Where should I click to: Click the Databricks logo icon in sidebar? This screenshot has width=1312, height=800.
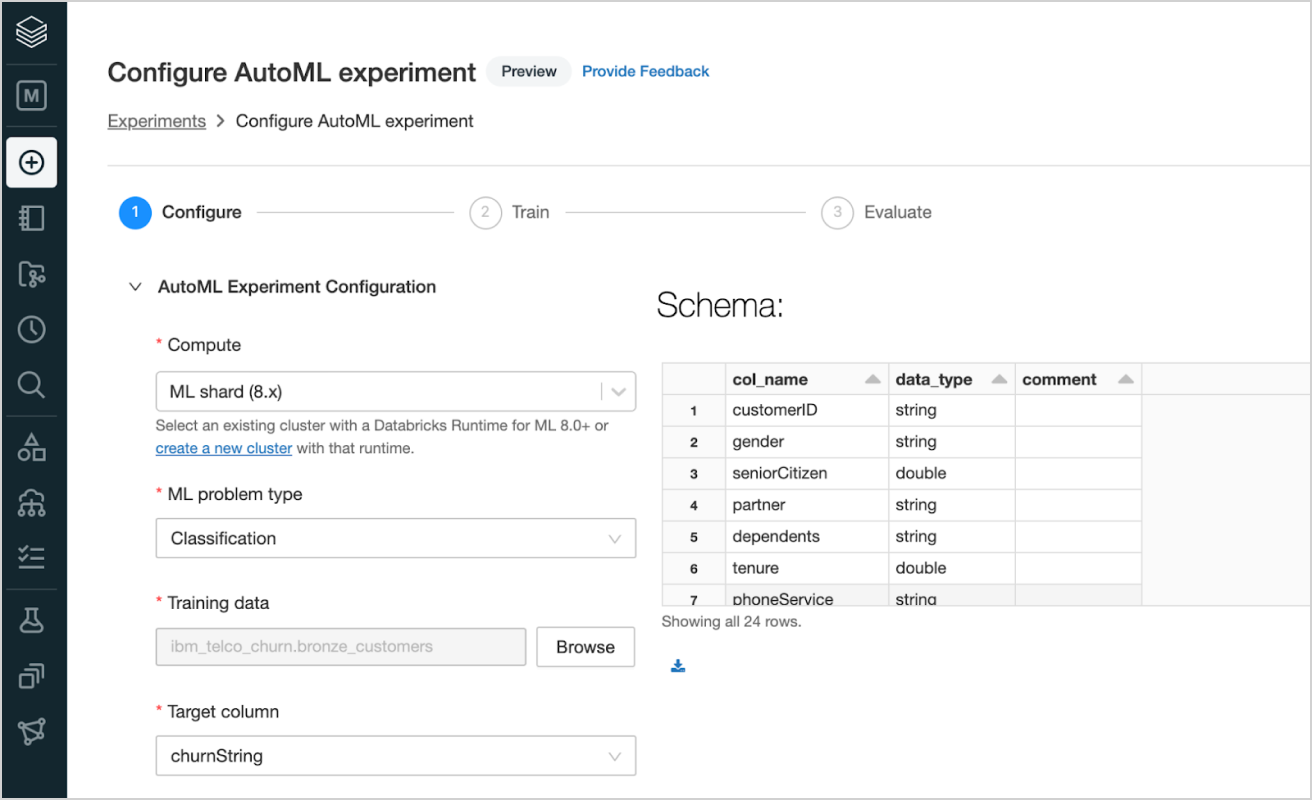tap(32, 34)
